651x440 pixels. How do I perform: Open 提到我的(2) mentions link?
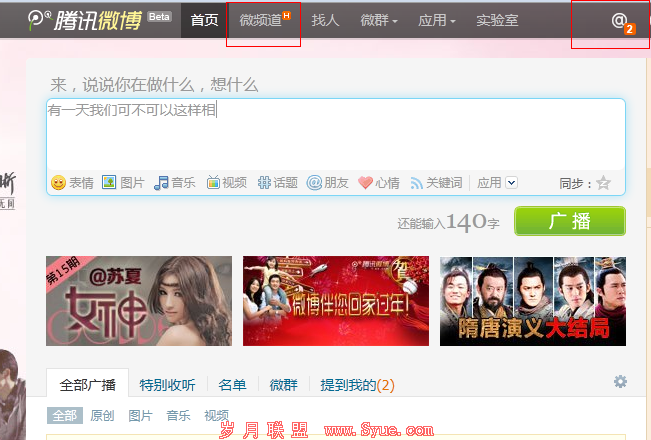point(357,385)
